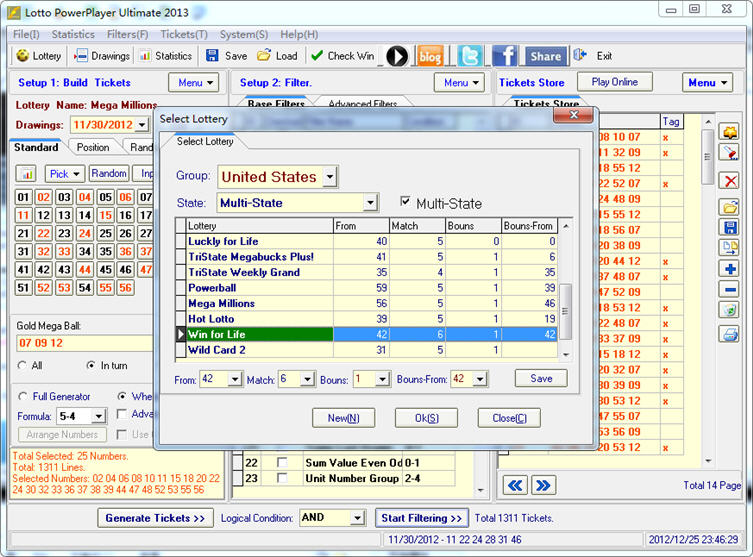Click the New(N) button
The width and height of the screenshot is (753, 557).
point(344,418)
